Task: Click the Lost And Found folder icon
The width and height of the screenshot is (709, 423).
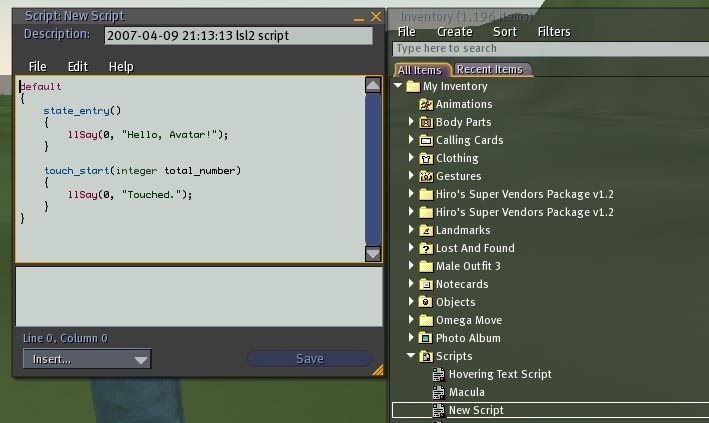Action: tap(426, 248)
